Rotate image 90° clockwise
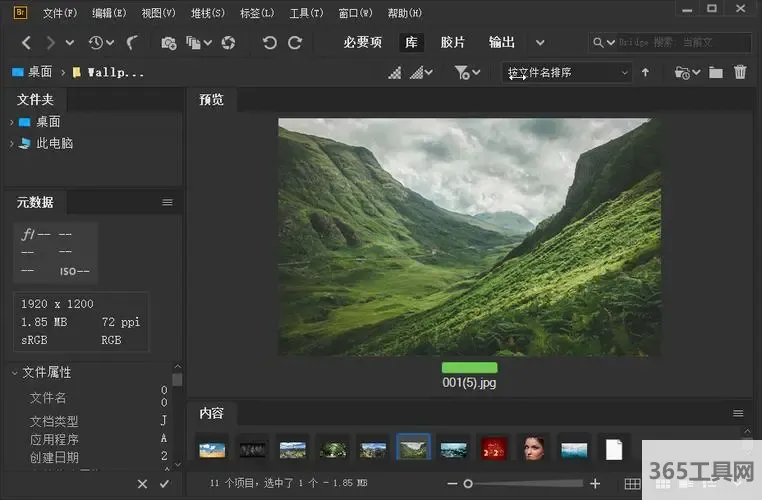 pyautogui.click(x=295, y=43)
